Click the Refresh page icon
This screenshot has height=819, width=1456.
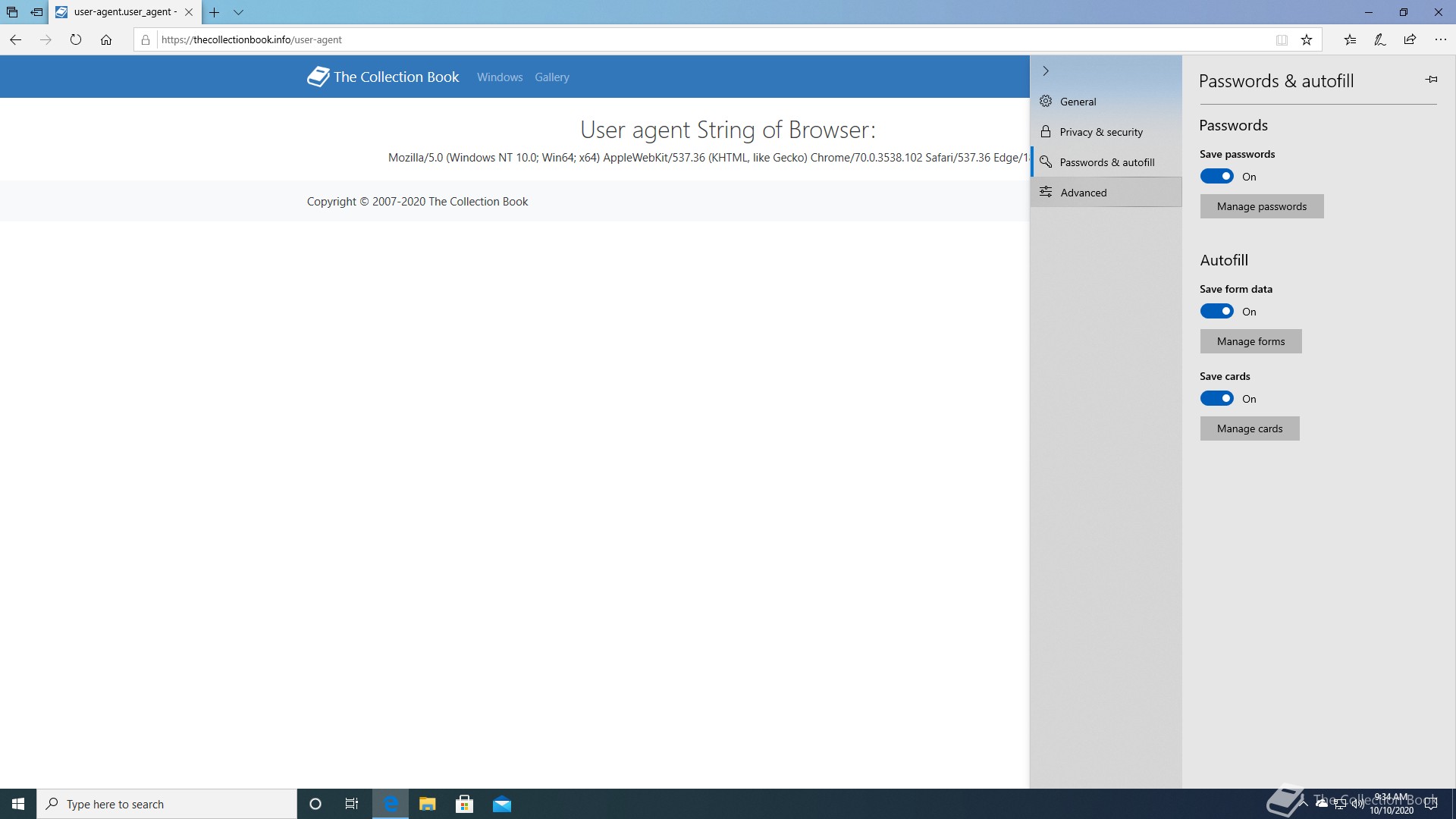coord(76,39)
